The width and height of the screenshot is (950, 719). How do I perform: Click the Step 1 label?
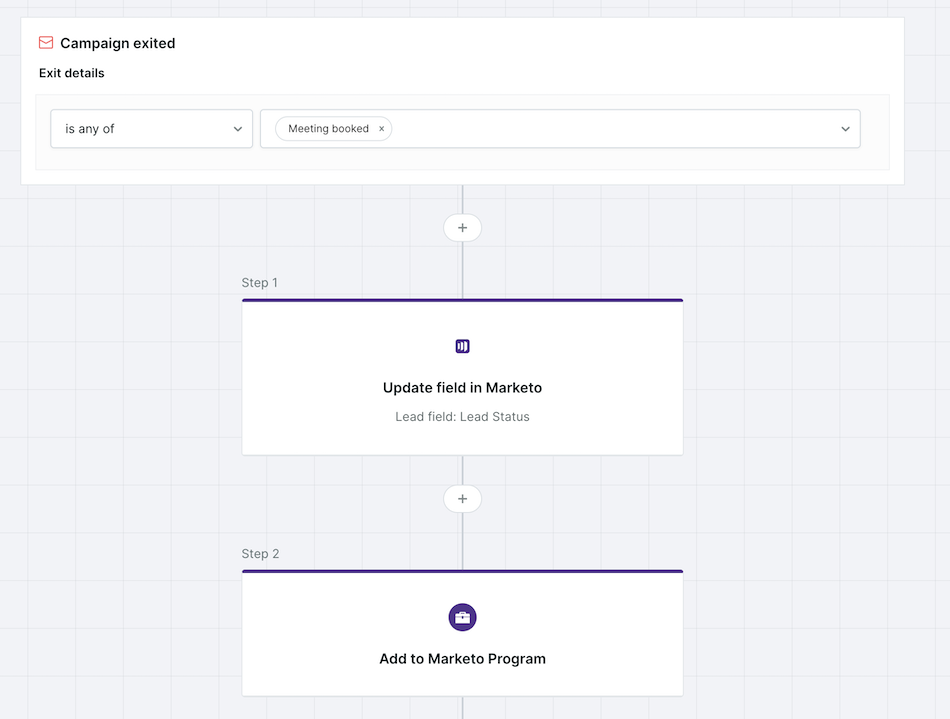click(x=259, y=282)
